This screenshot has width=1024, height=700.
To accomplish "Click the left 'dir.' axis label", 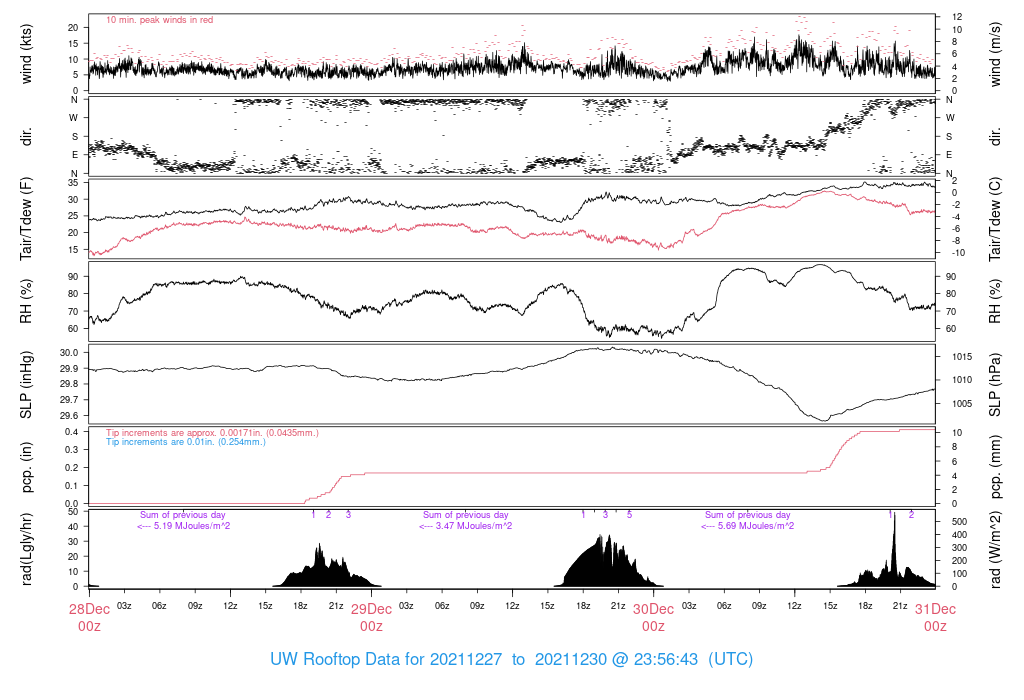I will point(26,136).
